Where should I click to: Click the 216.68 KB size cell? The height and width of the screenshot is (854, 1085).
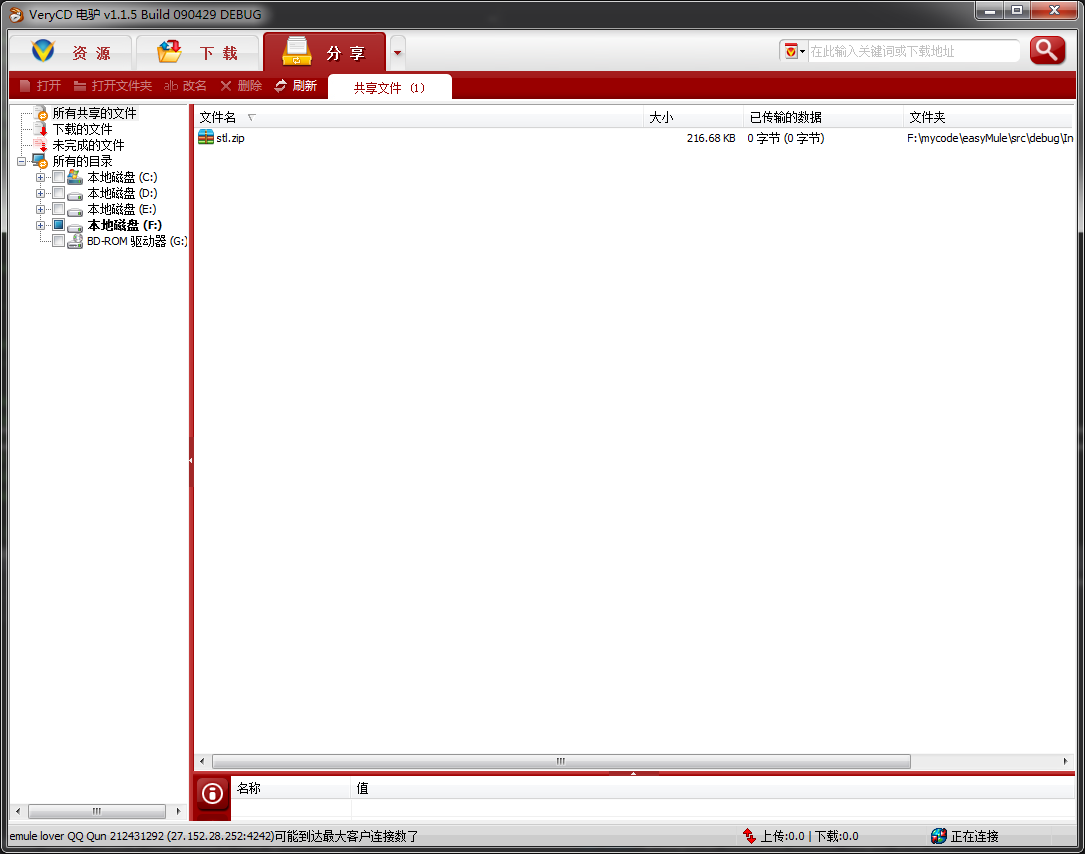pyautogui.click(x=711, y=138)
